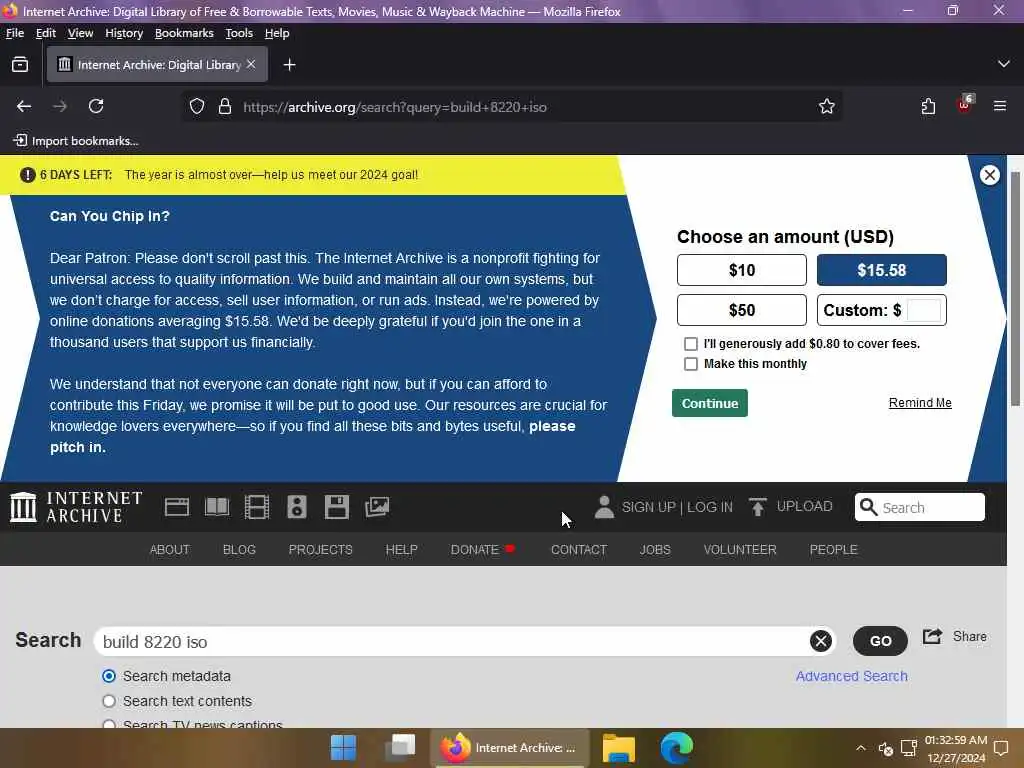Open a new browser tab
The image size is (1024, 768).
pyautogui.click(x=289, y=65)
